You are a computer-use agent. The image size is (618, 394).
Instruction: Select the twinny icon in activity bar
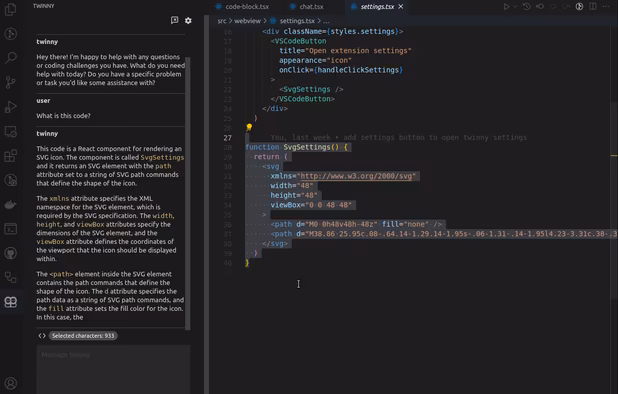point(11,302)
